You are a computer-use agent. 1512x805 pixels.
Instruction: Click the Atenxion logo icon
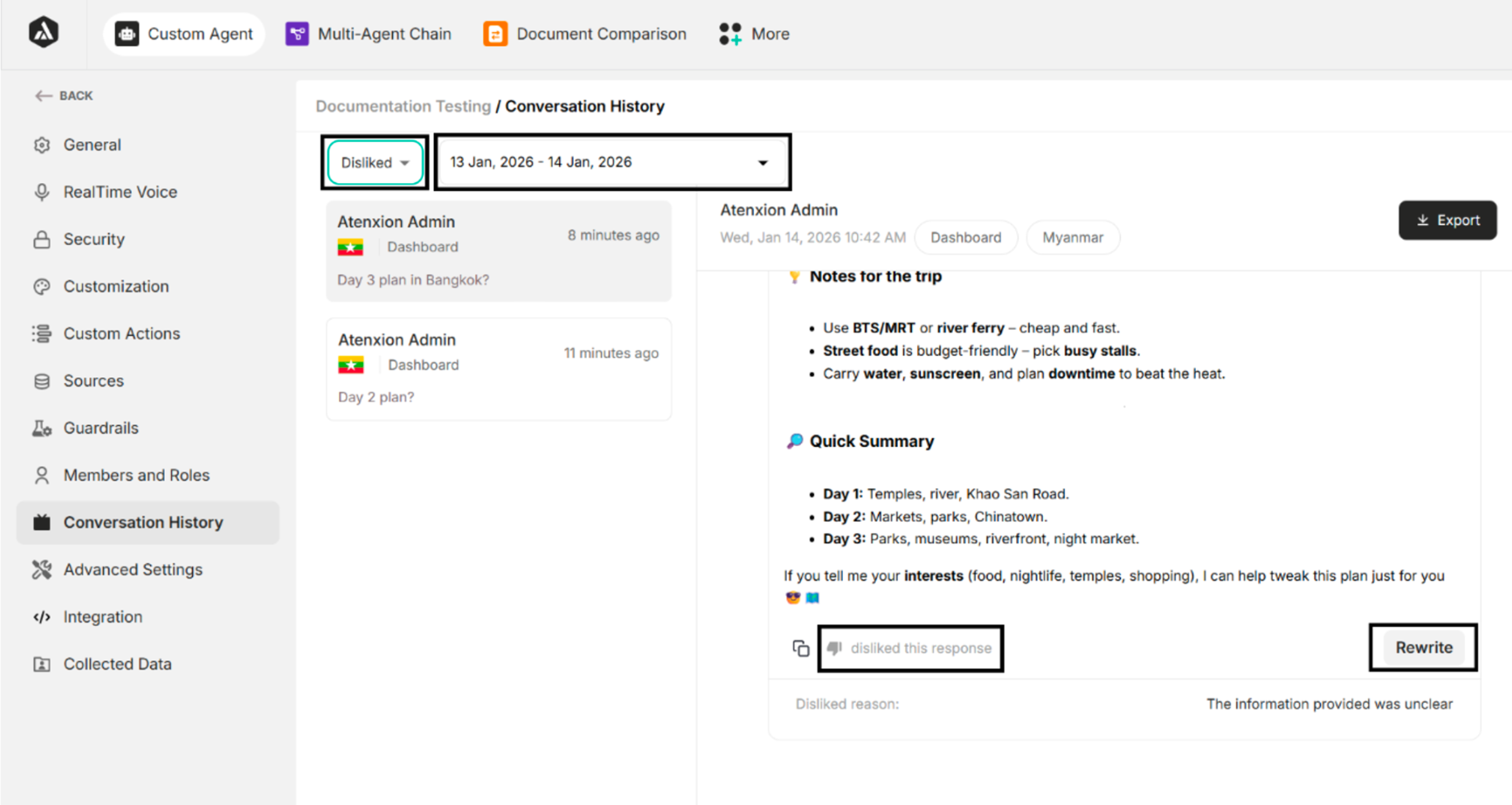pyautogui.click(x=43, y=33)
